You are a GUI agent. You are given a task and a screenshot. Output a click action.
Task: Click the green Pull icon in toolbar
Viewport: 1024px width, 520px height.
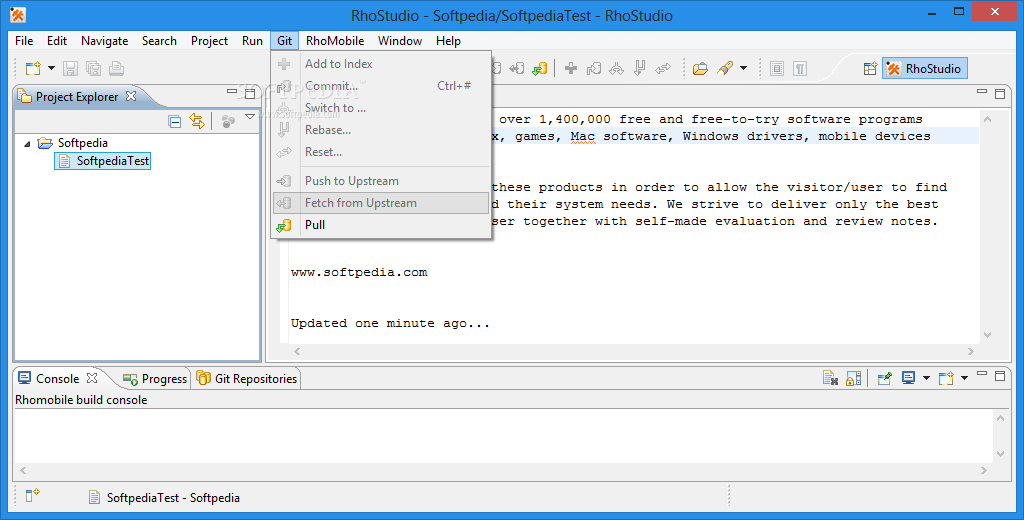pyautogui.click(x=539, y=68)
